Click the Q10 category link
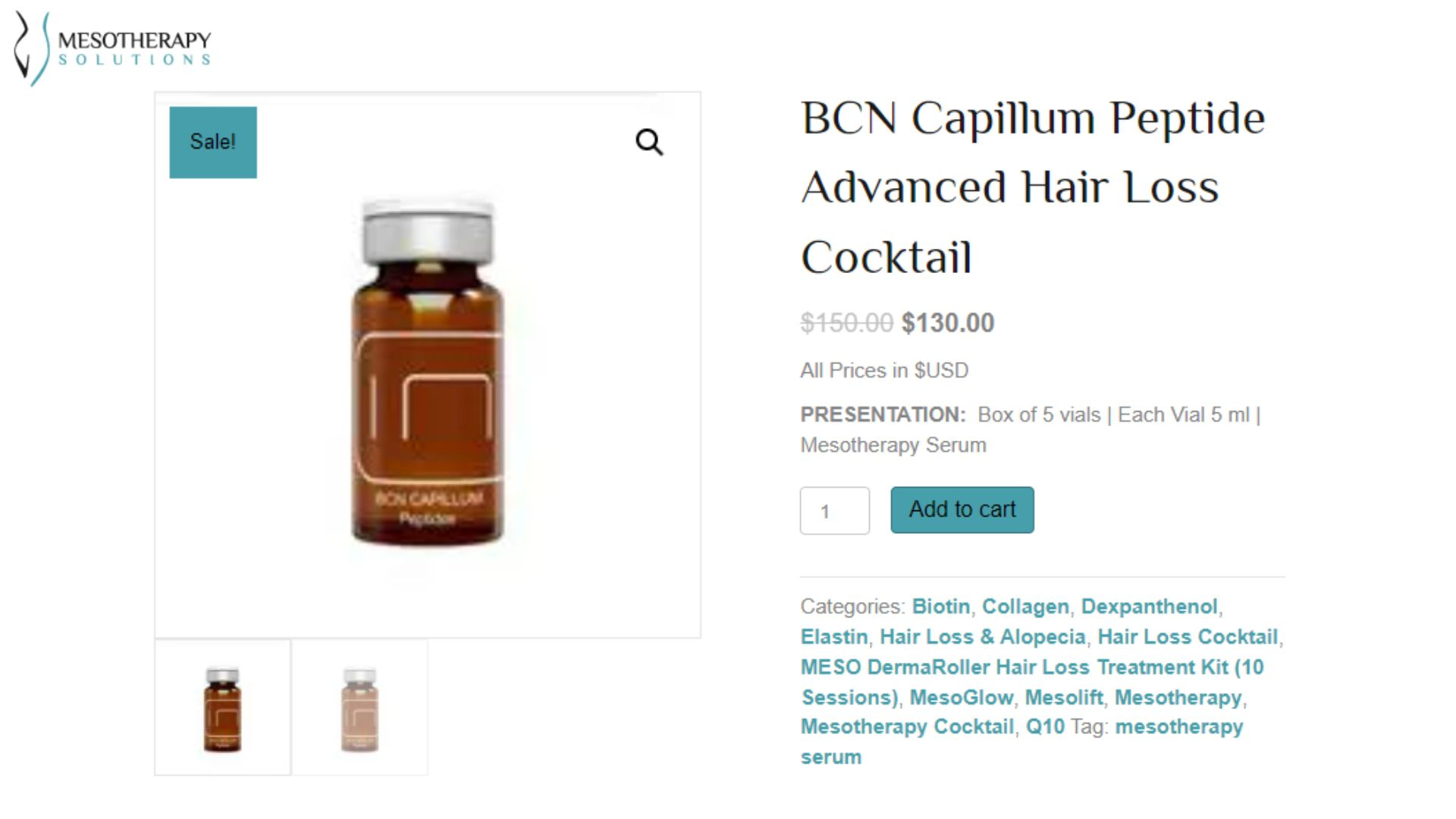The height and width of the screenshot is (819, 1456). click(x=1045, y=726)
